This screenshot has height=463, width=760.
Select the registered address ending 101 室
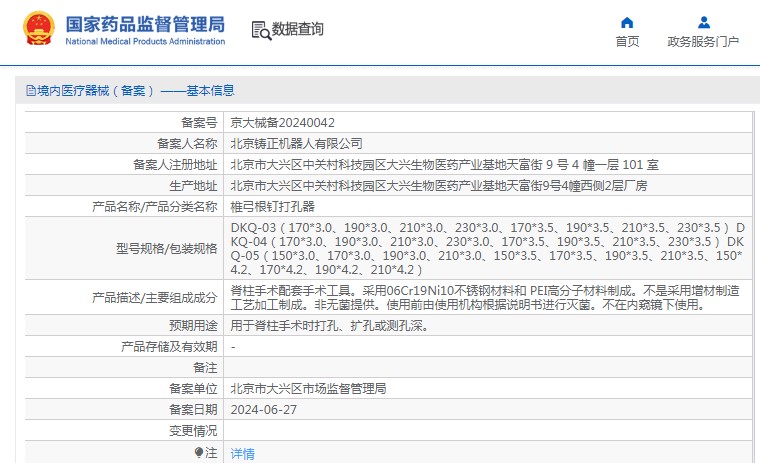point(444,165)
